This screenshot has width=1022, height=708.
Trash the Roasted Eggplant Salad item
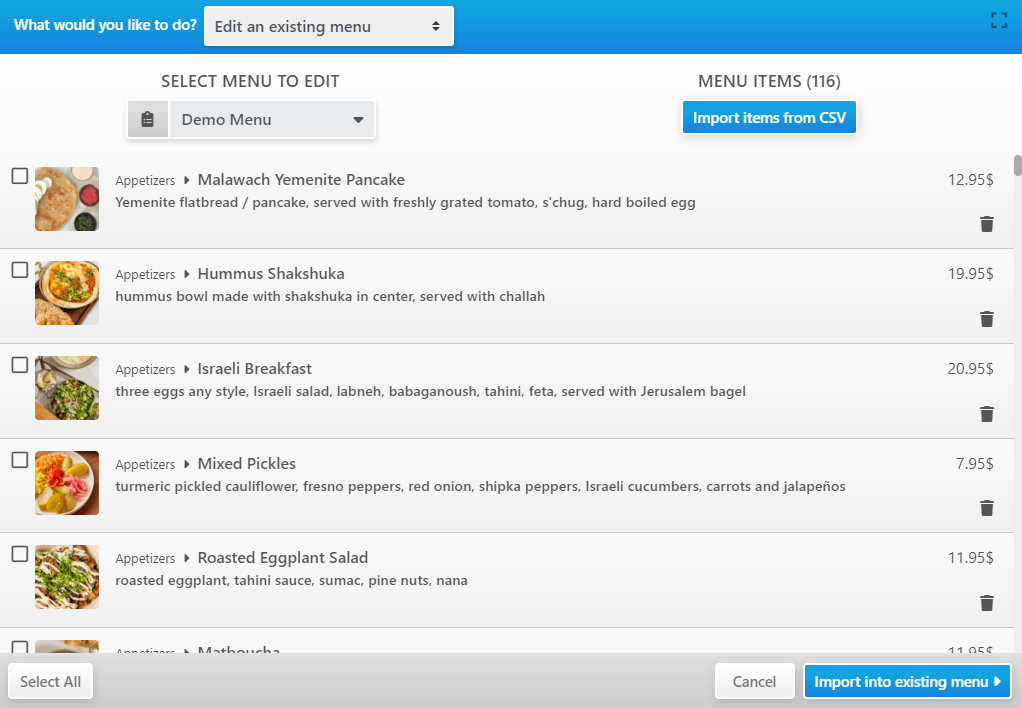pos(986,603)
